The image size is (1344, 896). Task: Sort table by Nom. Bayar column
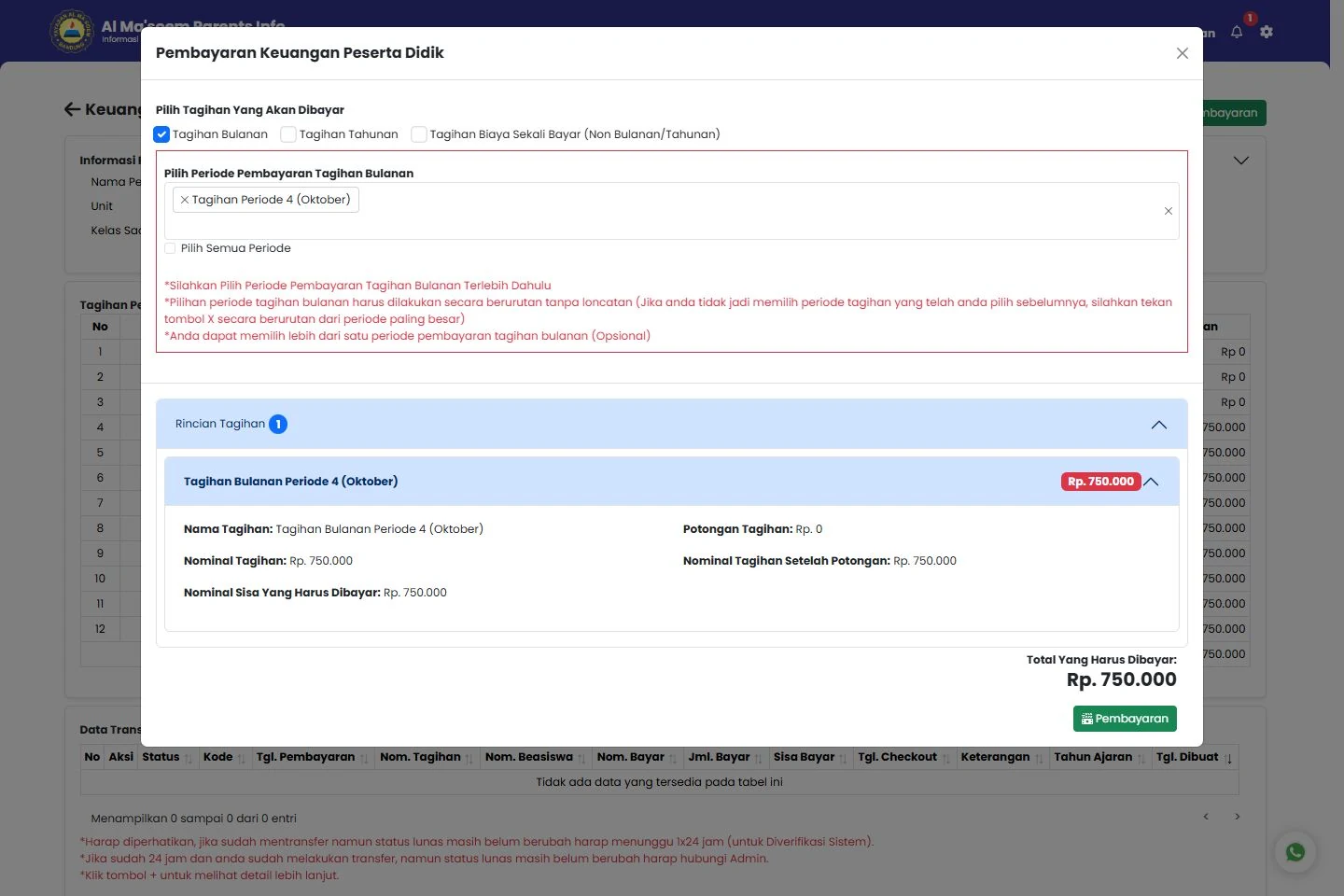pos(637,757)
